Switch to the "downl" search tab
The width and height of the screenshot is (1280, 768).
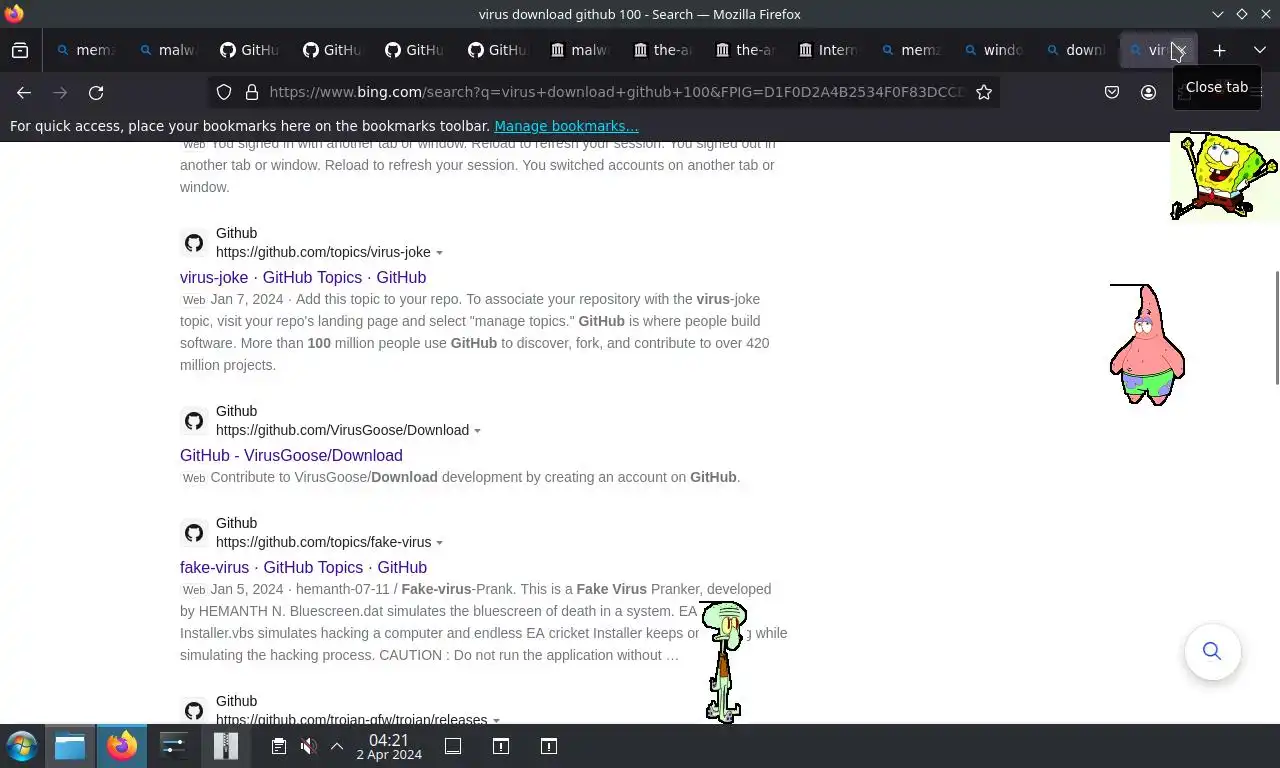point(1076,50)
